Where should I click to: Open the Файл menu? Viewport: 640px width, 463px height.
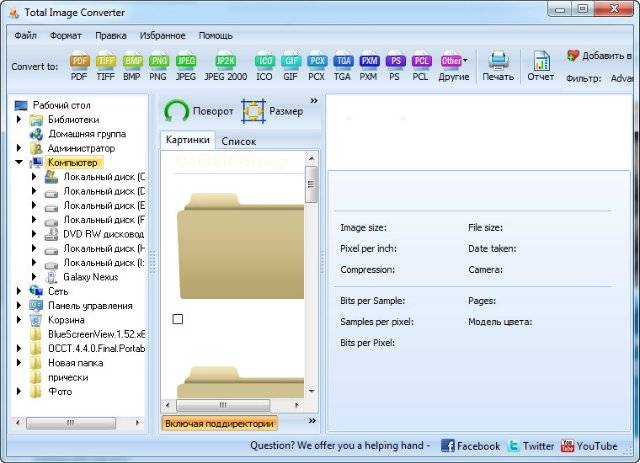click(26, 36)
